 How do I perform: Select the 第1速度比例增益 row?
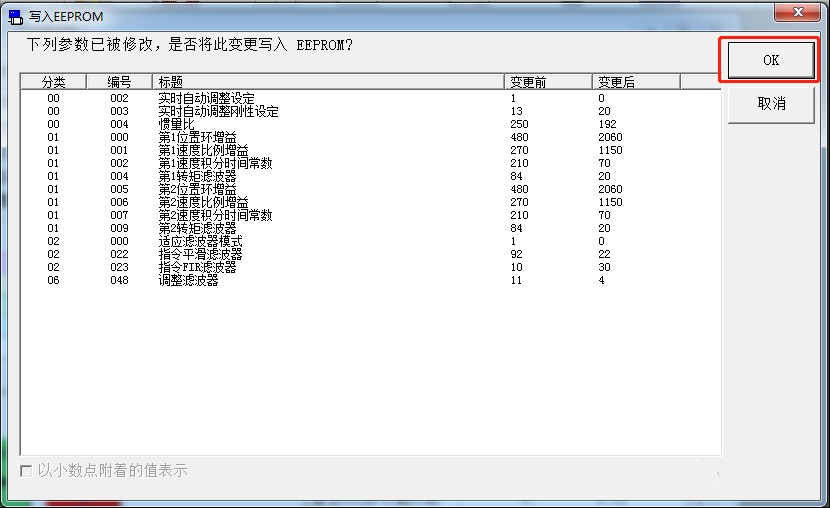tap(371, 150)
